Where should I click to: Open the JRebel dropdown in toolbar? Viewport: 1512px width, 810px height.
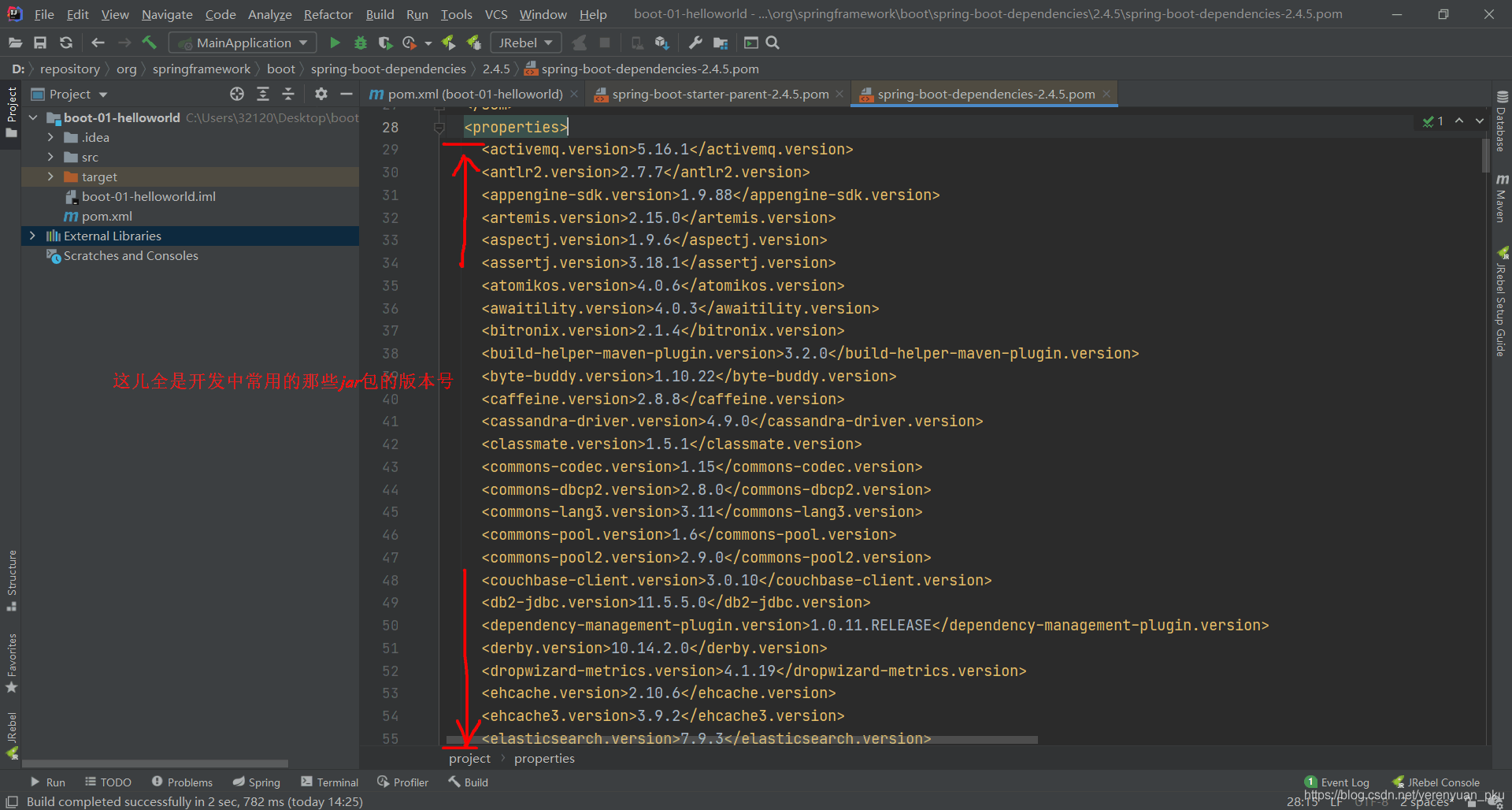coord(525,43)
